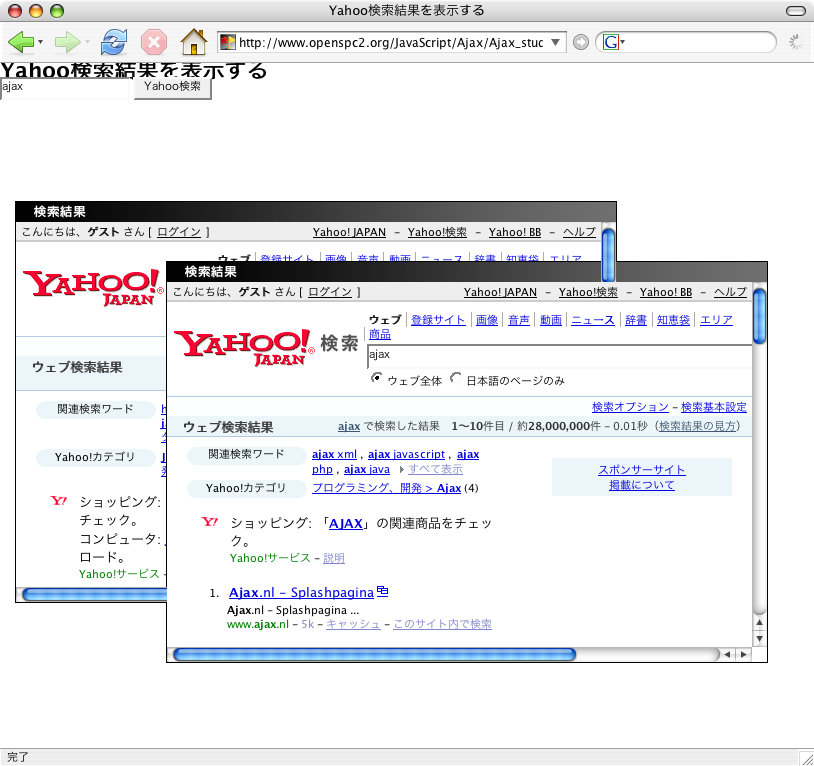Expand related keywords with すべて表示
Screen dimensions: 814x766
435,470
